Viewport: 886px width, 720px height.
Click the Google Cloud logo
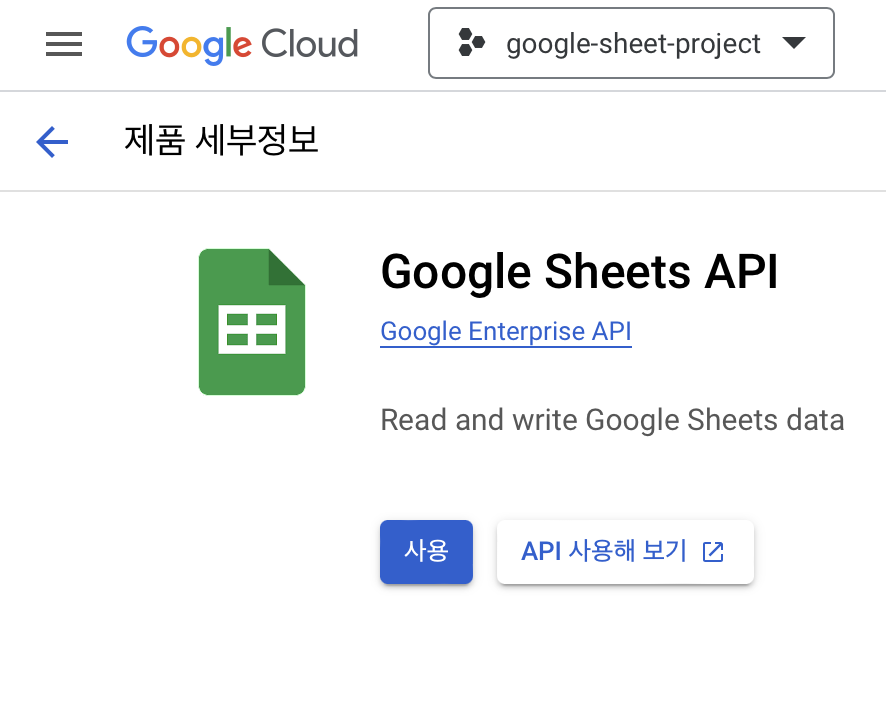[242, 44]
